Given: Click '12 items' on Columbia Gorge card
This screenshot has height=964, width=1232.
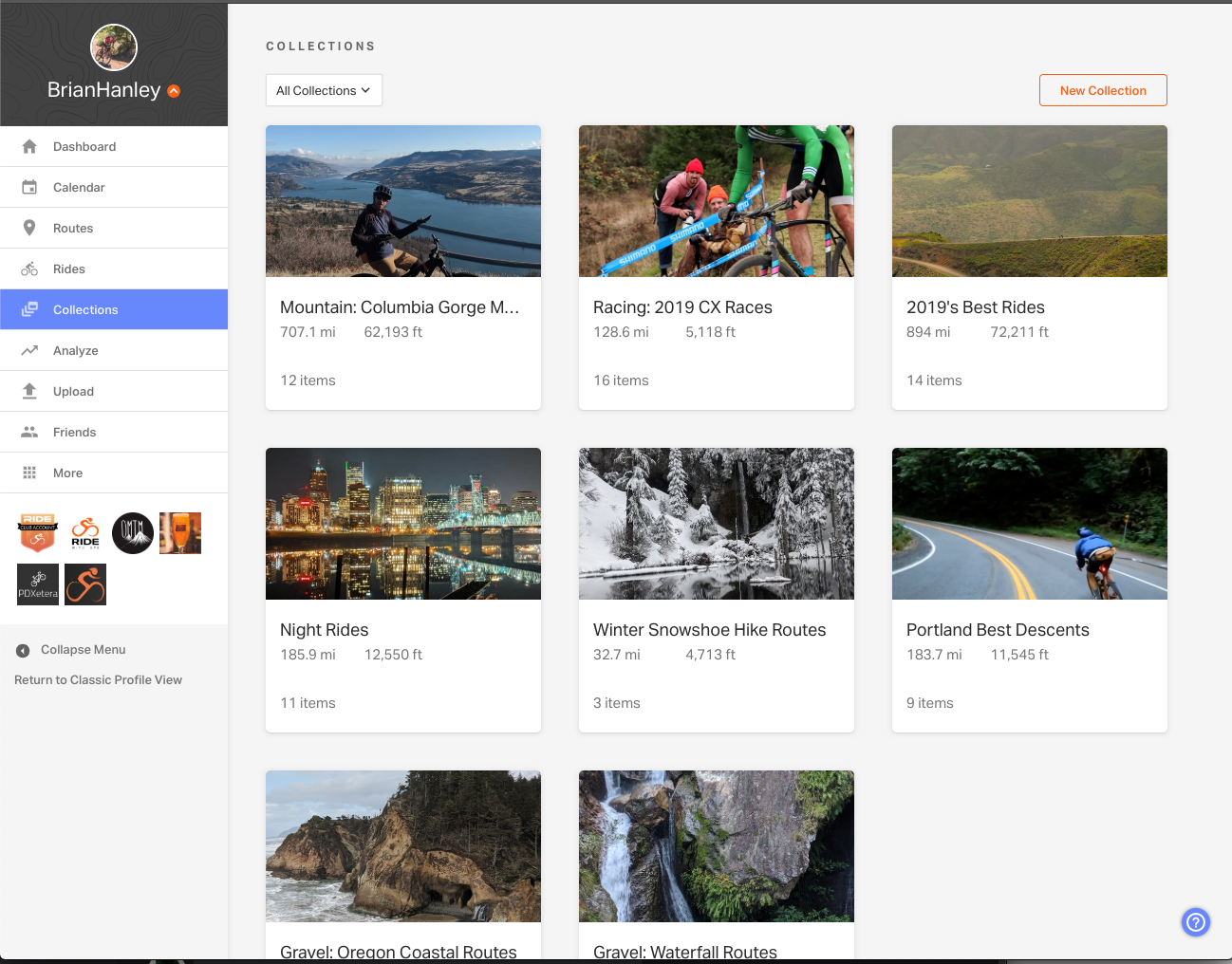Looking at the screenshot, I should 308,380.
